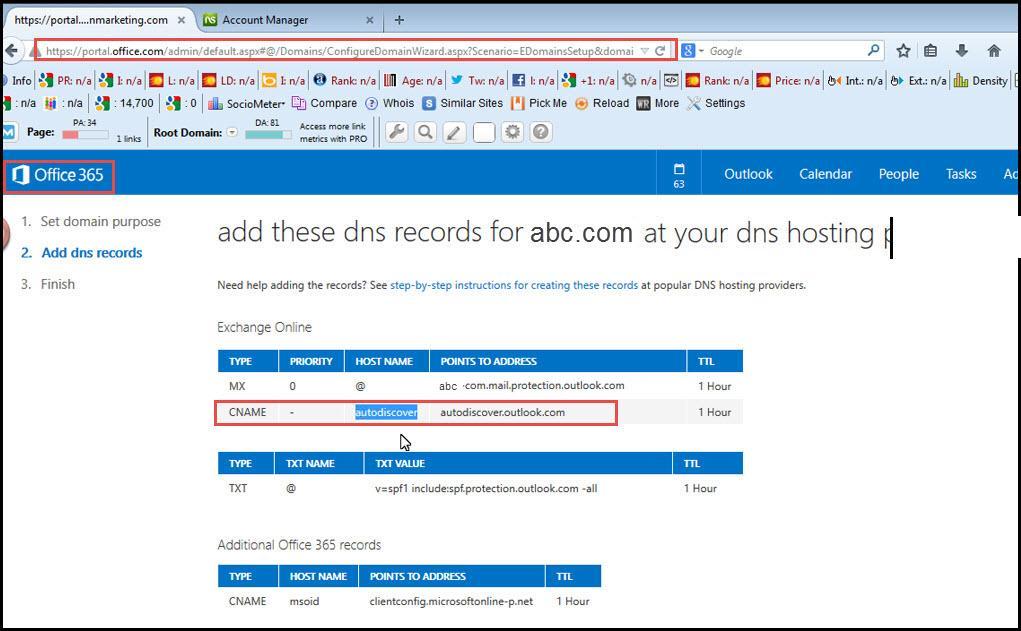Open the Similar Sites tool
This screenshot has height=631, width=1021.
(463, 103)
